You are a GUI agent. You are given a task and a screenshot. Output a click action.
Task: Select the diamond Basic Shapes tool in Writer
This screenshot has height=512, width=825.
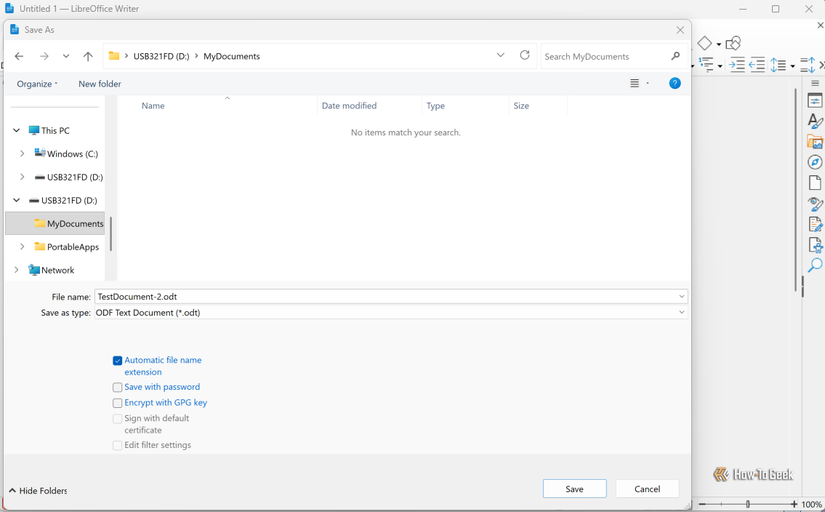704,43
